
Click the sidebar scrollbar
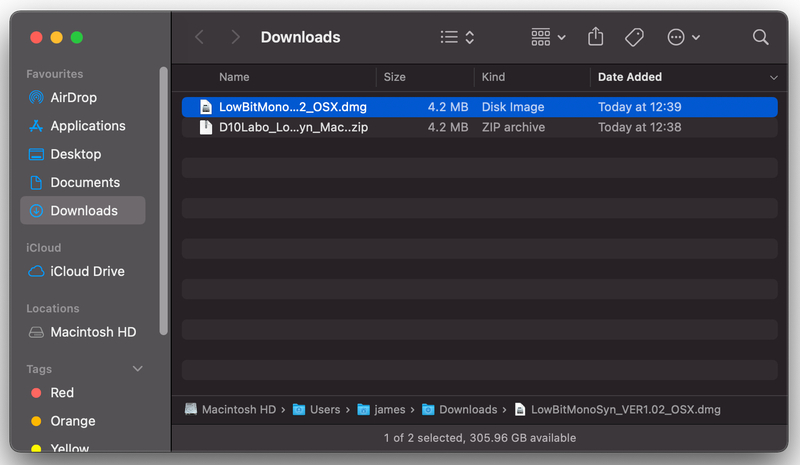pos(163,201)
